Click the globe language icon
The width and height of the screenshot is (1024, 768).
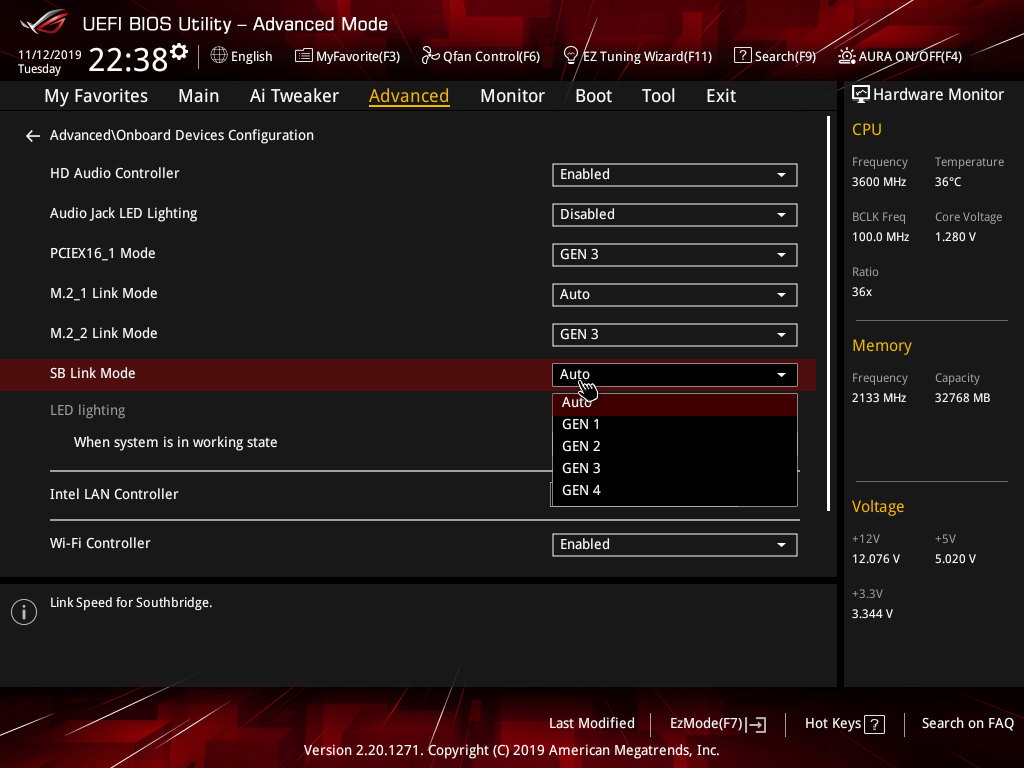[x=219, y=56]
